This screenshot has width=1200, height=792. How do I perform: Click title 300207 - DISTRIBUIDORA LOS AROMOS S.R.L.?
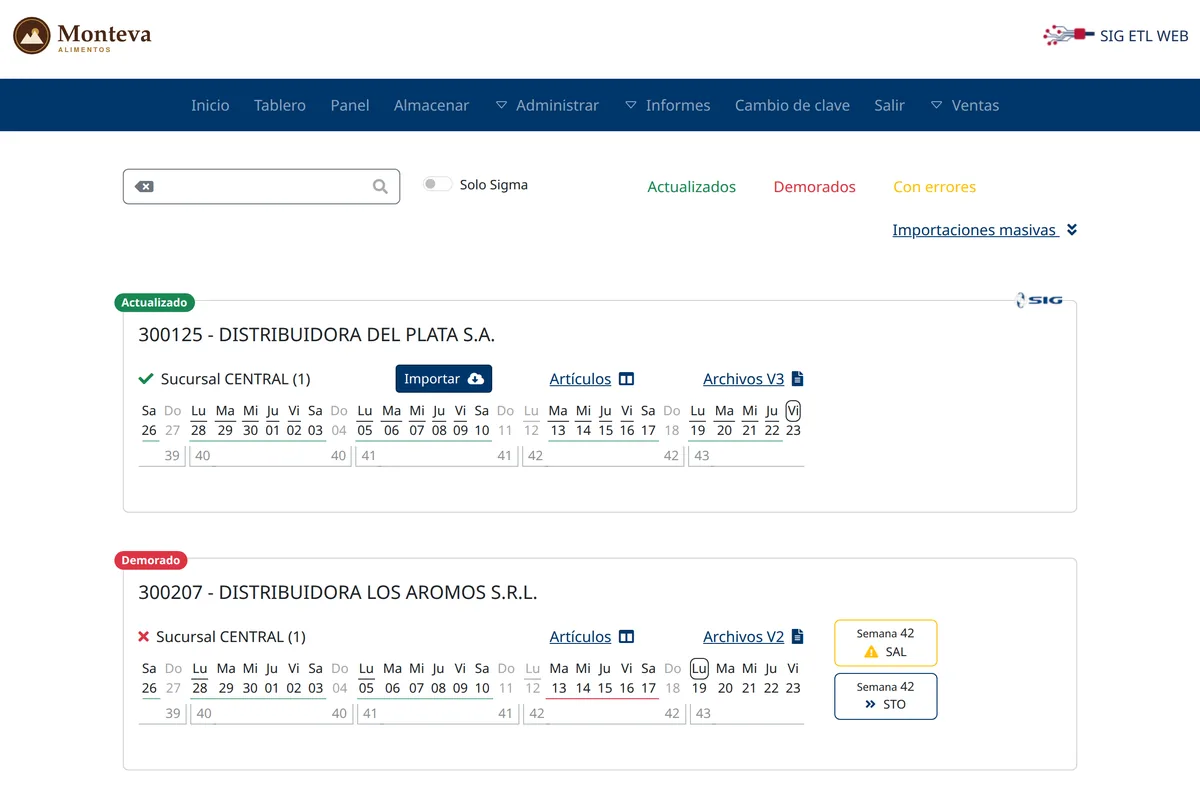338,593
